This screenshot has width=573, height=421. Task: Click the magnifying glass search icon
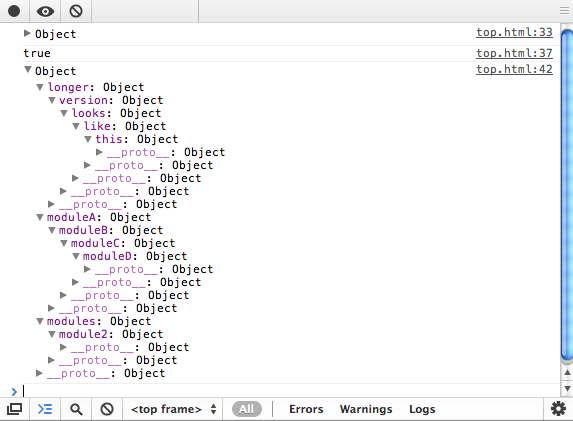pos(76,409)
